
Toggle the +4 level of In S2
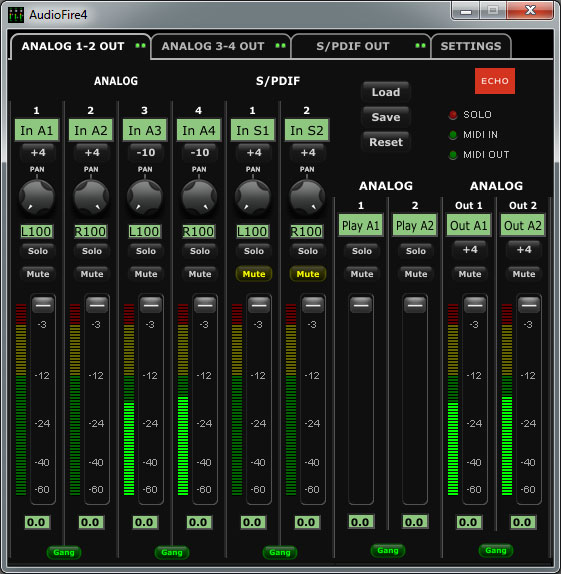(308, 153)
